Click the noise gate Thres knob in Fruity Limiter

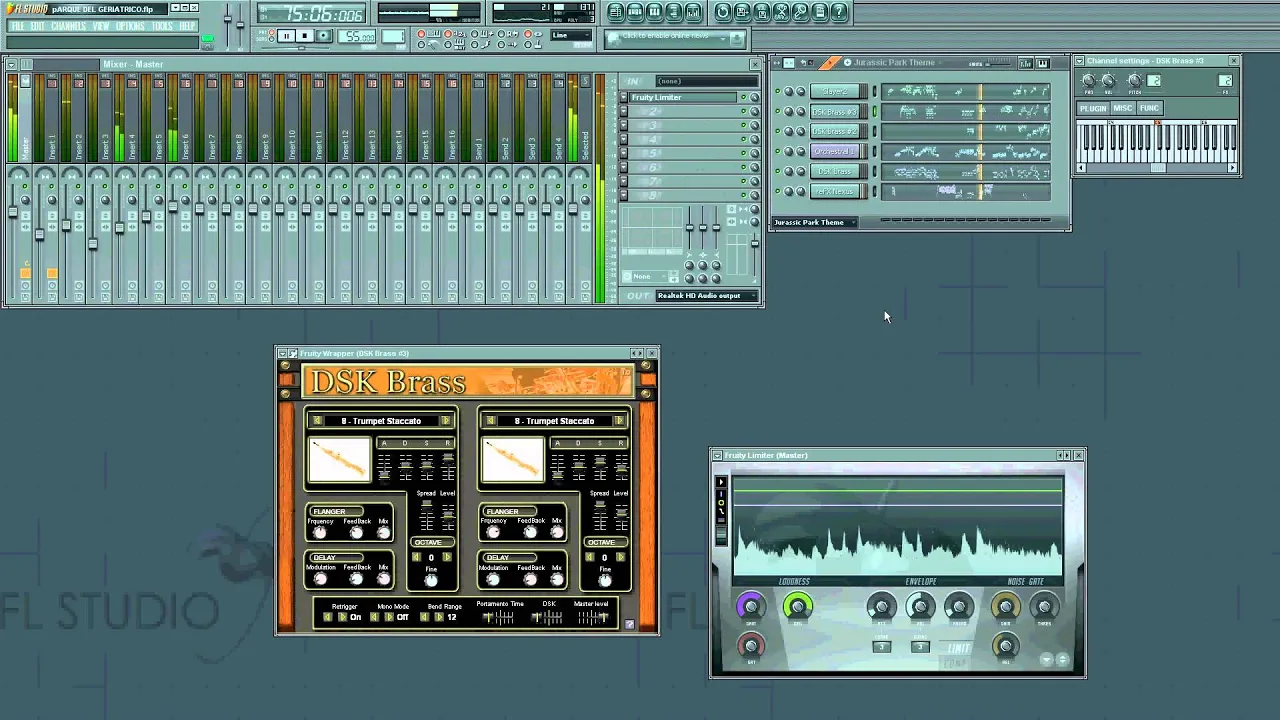(x=1044, y=606)
